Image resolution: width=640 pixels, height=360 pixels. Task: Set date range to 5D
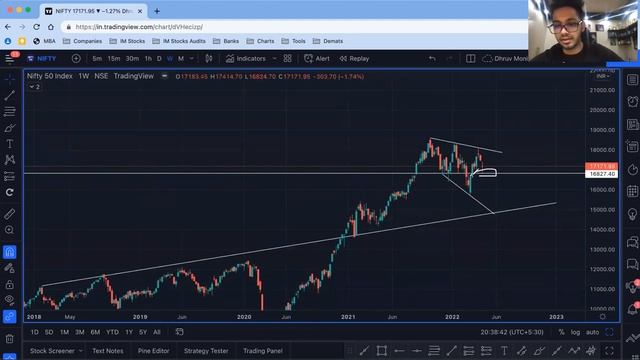[49, 332]
